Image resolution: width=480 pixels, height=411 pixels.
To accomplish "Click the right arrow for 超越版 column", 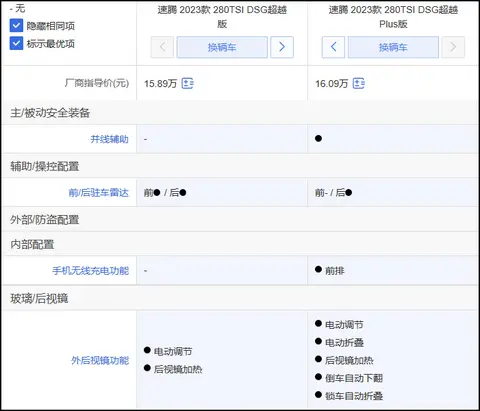I will pos(282,47).
